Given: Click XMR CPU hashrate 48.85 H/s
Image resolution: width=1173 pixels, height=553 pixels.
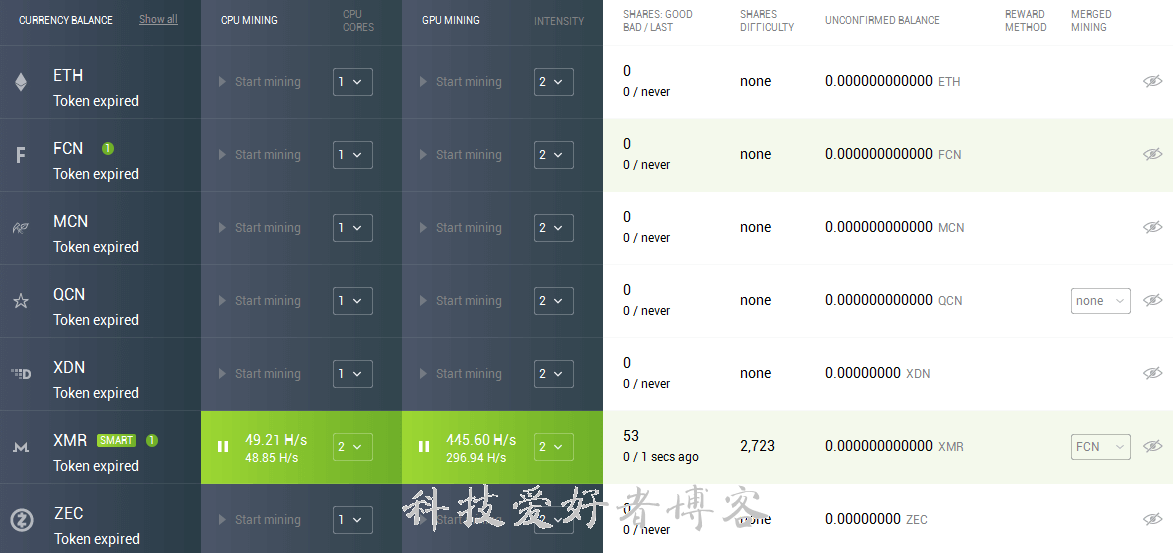Looking at the screenshot, I should point(272,457).
